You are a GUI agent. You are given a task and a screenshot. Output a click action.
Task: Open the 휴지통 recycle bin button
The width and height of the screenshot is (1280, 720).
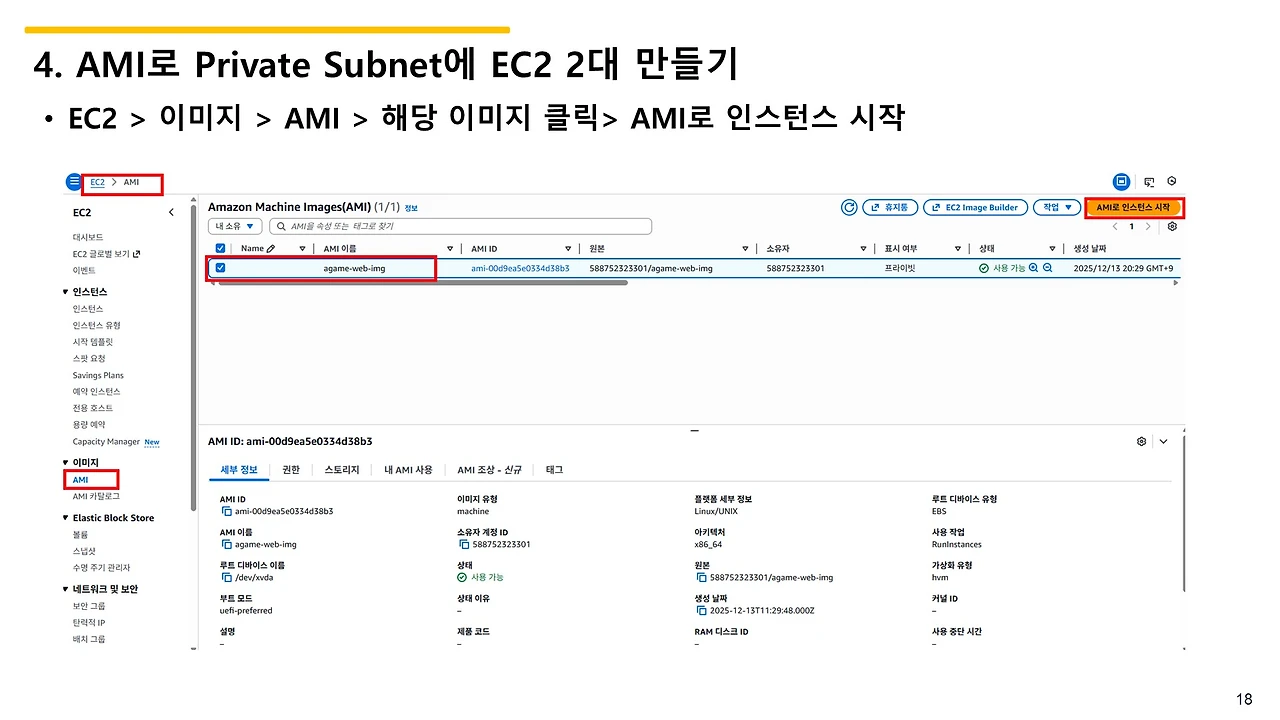tap(890, 207)
